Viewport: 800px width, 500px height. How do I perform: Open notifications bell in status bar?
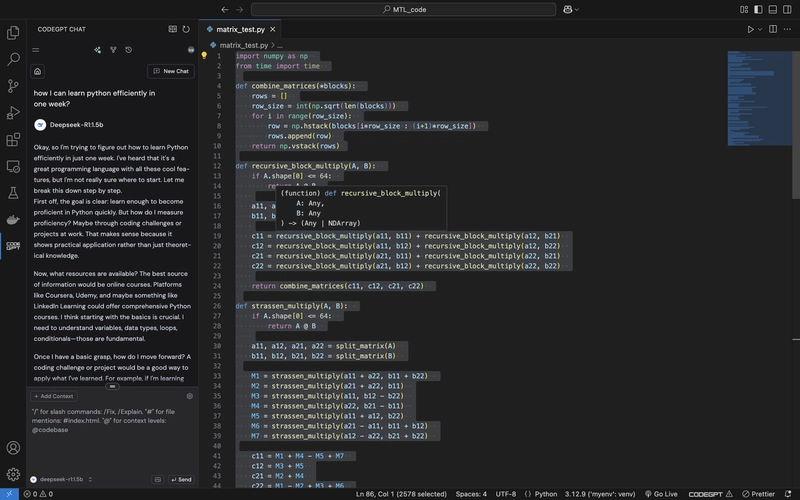pos(788,494)
